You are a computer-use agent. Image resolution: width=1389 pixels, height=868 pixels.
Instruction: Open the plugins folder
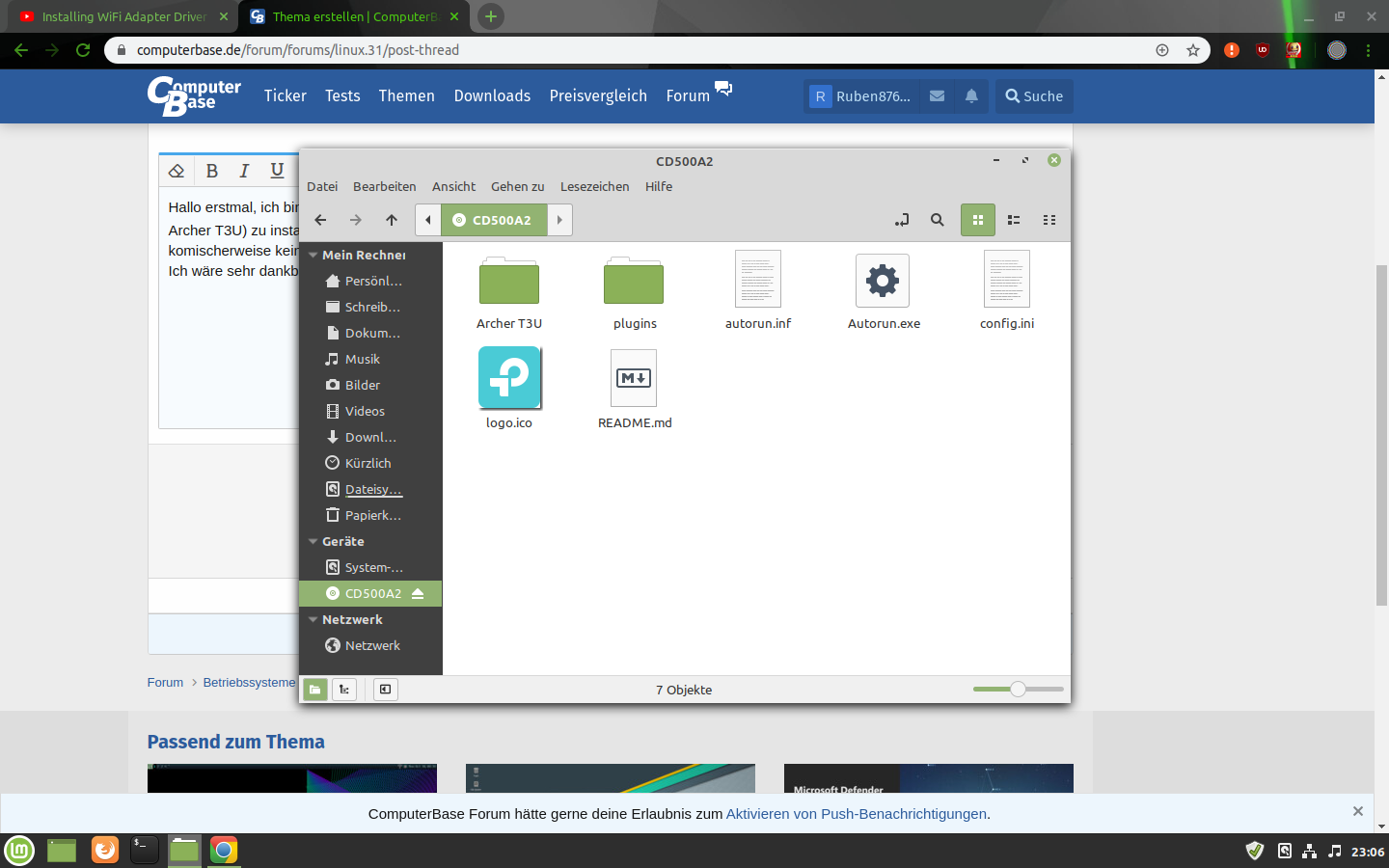pos(634,293)
